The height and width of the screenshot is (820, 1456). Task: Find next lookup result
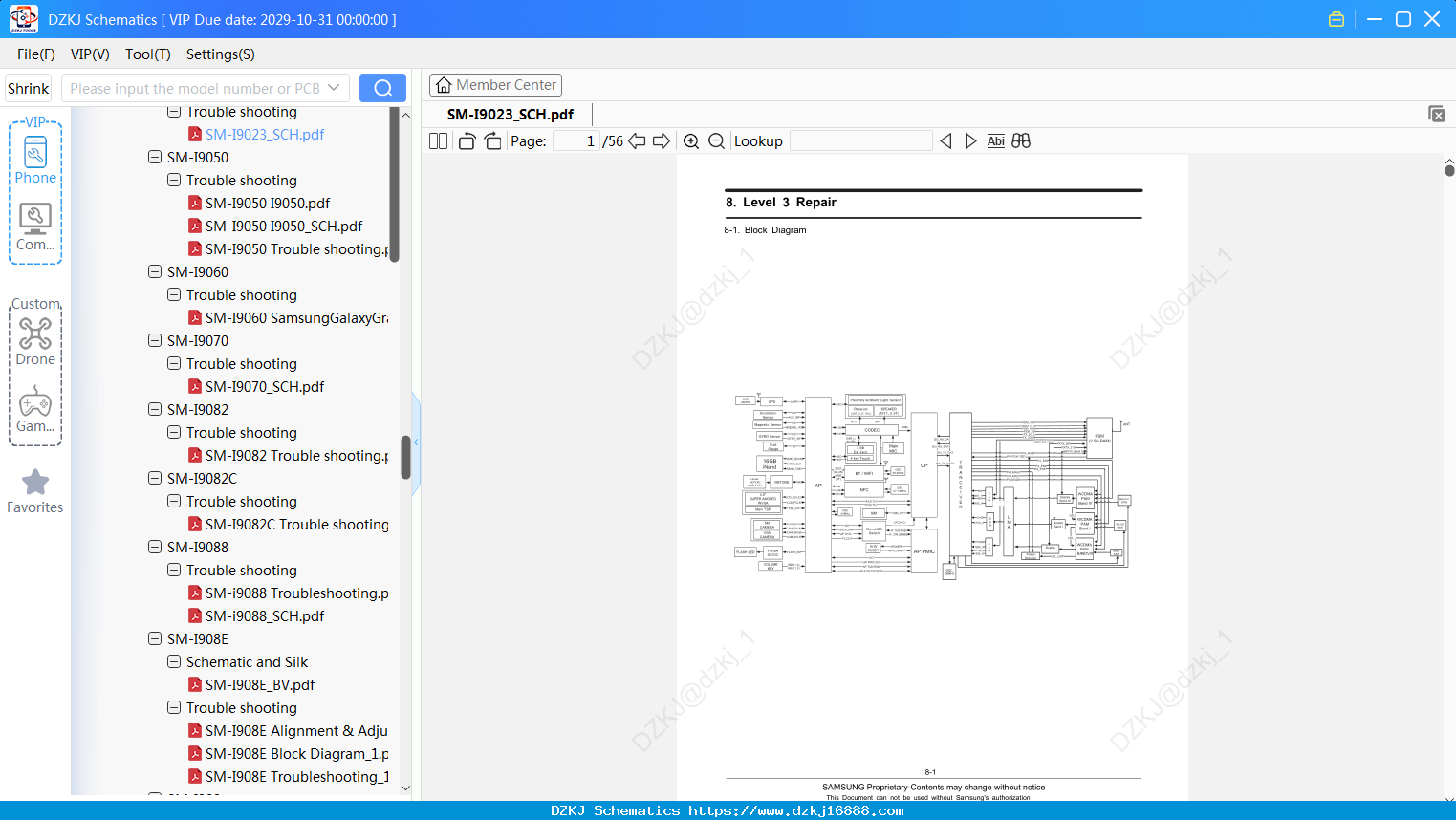tap(970, 141)
